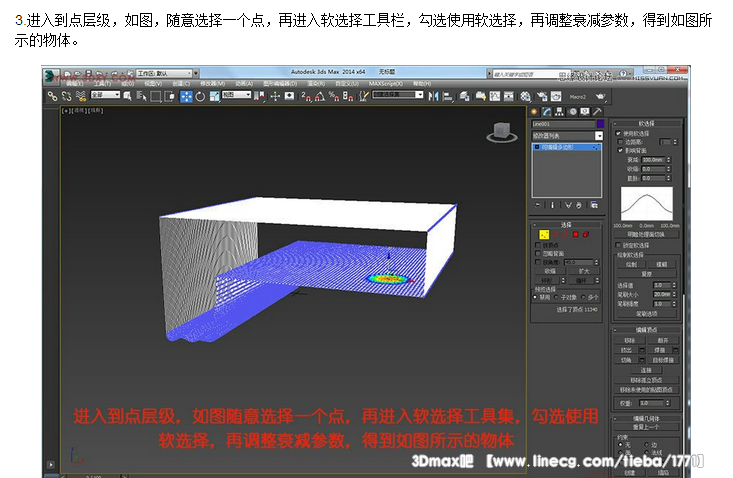Open the reference coordinate system dropdown
Screen dimensions: 733x478
point(237,95)
